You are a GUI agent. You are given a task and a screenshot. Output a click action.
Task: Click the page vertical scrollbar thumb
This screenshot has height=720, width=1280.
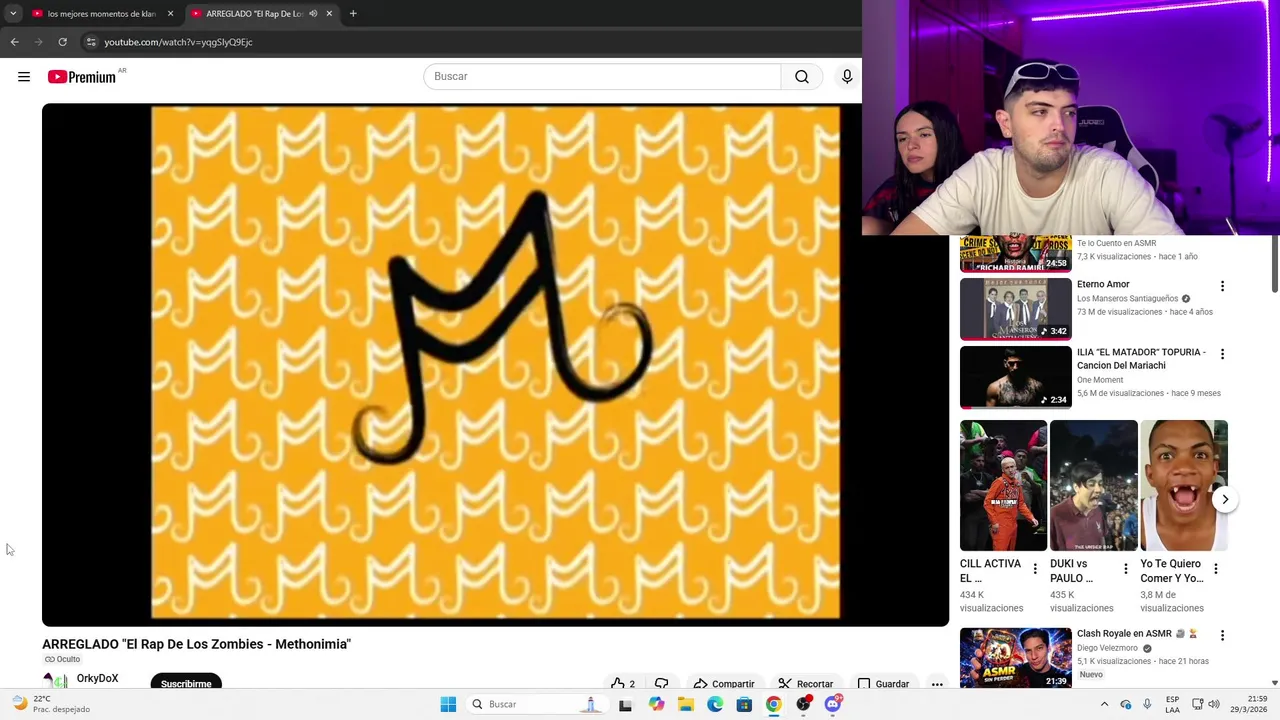point(1274,266)
